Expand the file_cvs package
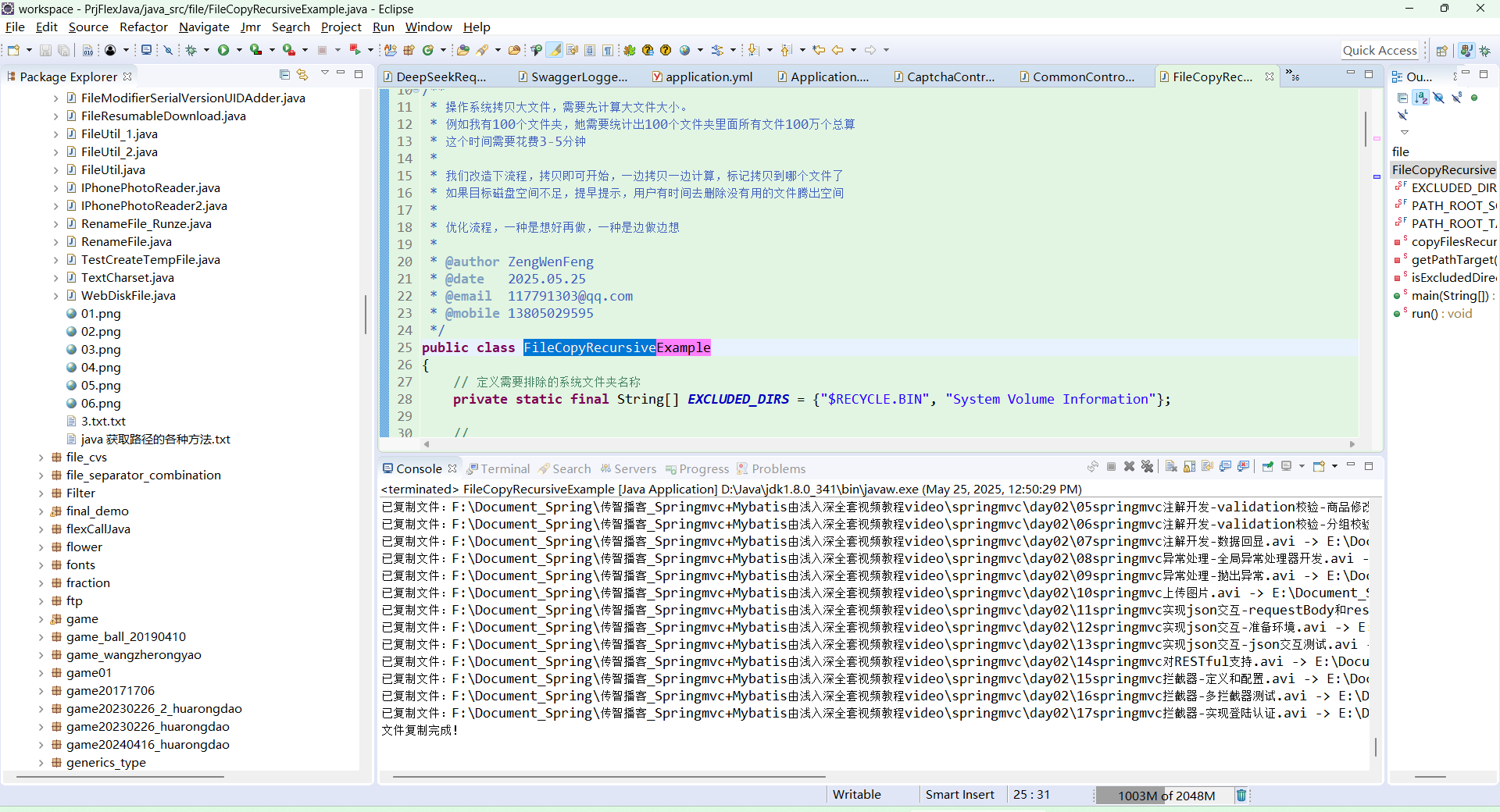 (x=41, y=458)
